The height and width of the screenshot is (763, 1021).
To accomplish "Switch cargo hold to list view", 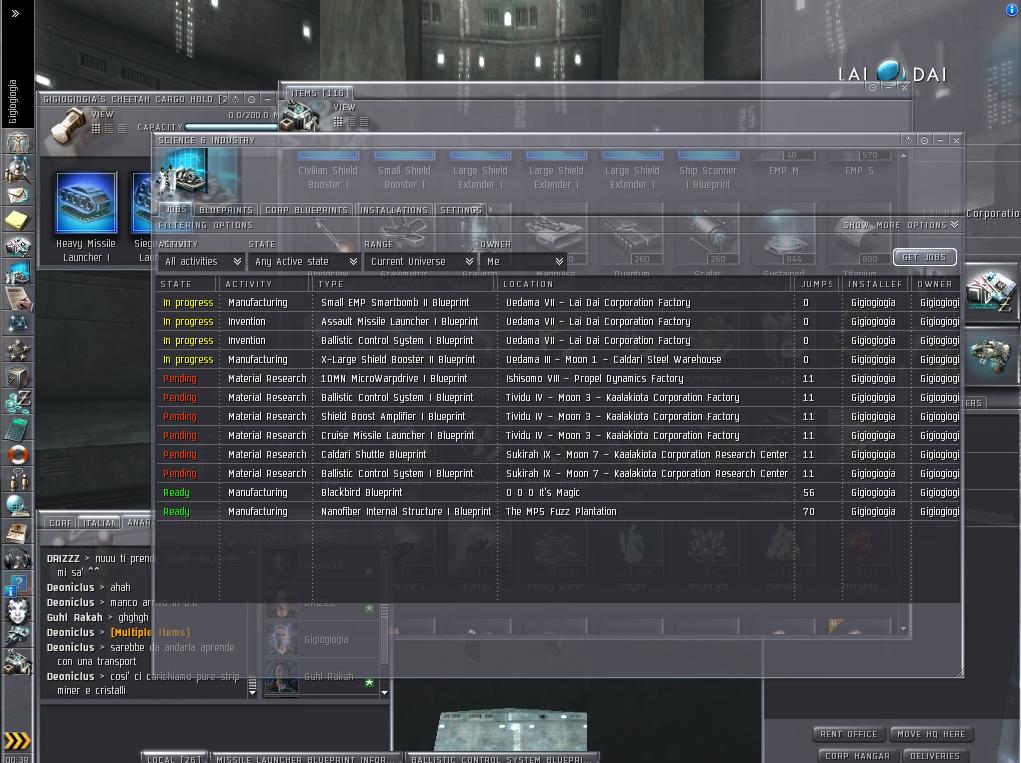I will point(122,128).
